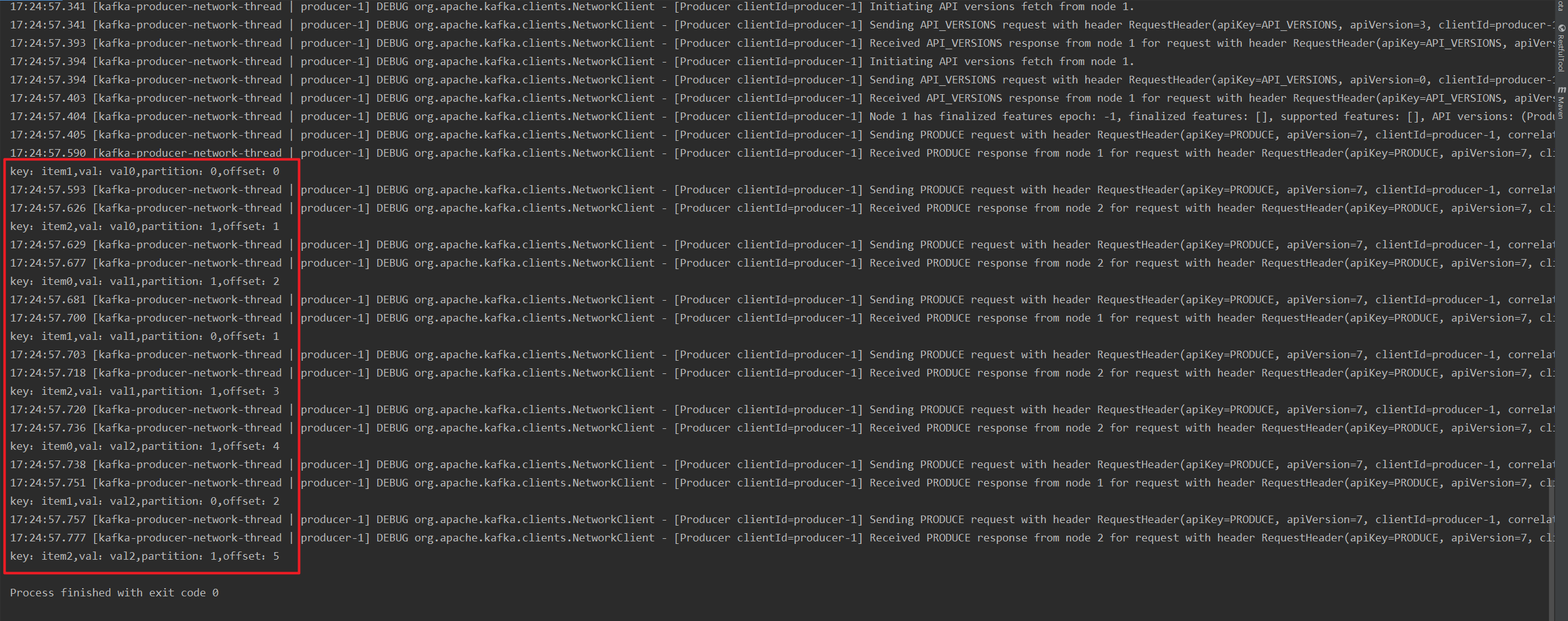This screenshot has width=1568, height=621.
Task: Open the Maven side tool window tab
Action: (1561, 102)
